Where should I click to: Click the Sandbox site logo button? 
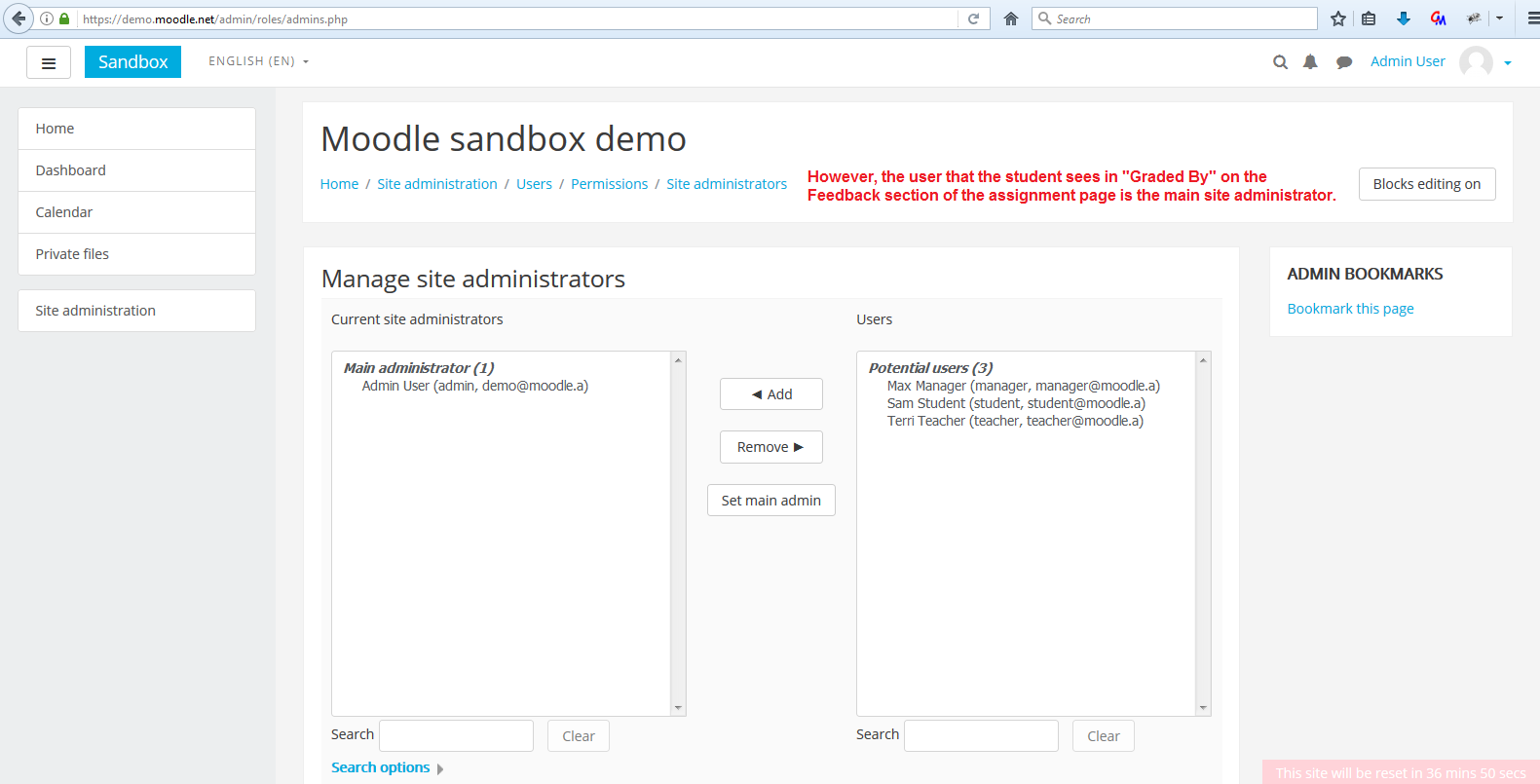click(x=132, y=61)
